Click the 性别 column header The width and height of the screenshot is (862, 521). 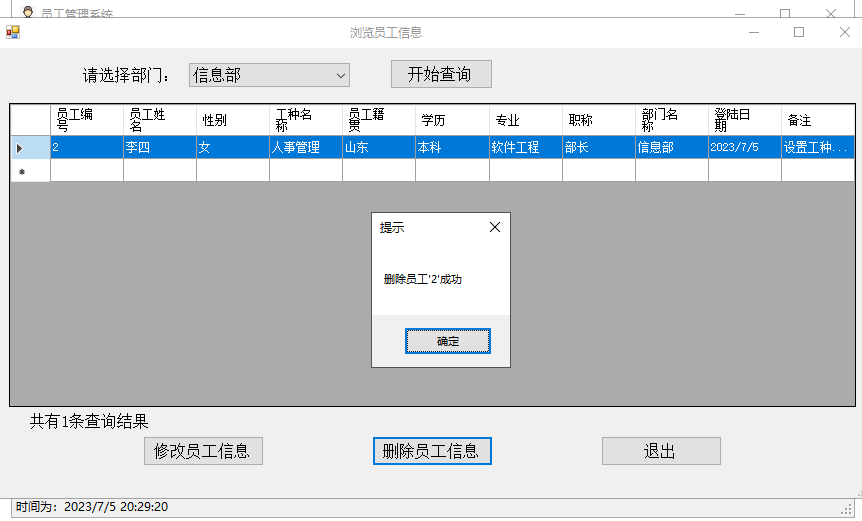pos(232,120)
